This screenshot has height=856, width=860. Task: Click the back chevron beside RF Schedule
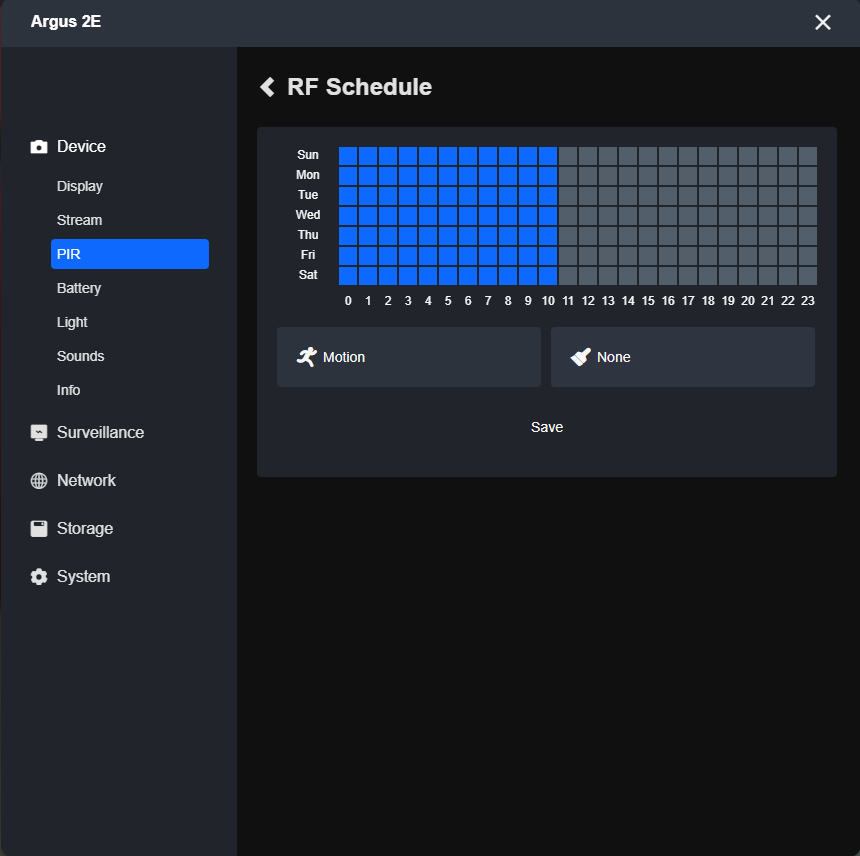pyautogui.click(x=267, y=87)
